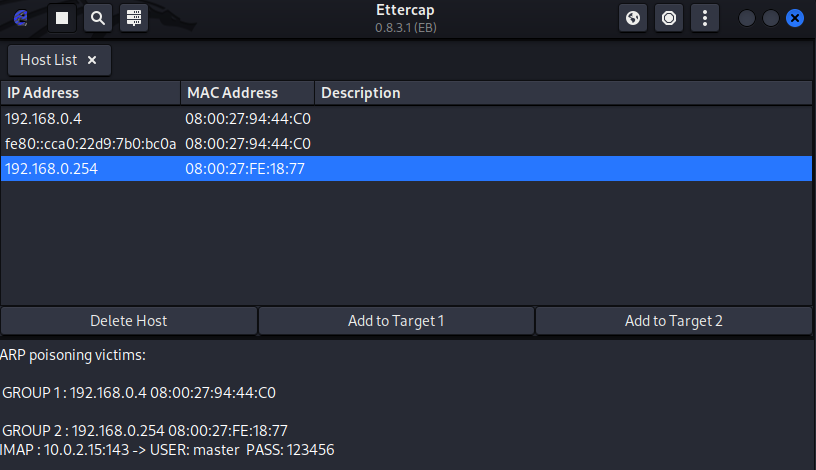Select host 192.168.0.4 row

point(406,119)
